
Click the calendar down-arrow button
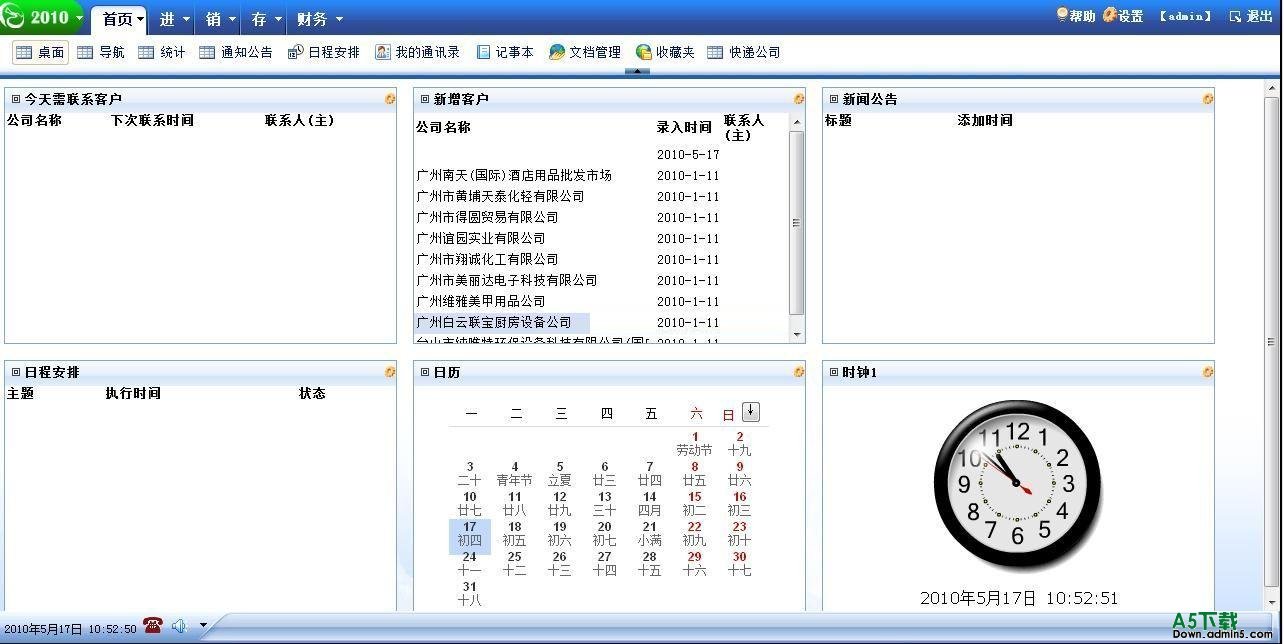pyautogui.click(x=751, y=412)
